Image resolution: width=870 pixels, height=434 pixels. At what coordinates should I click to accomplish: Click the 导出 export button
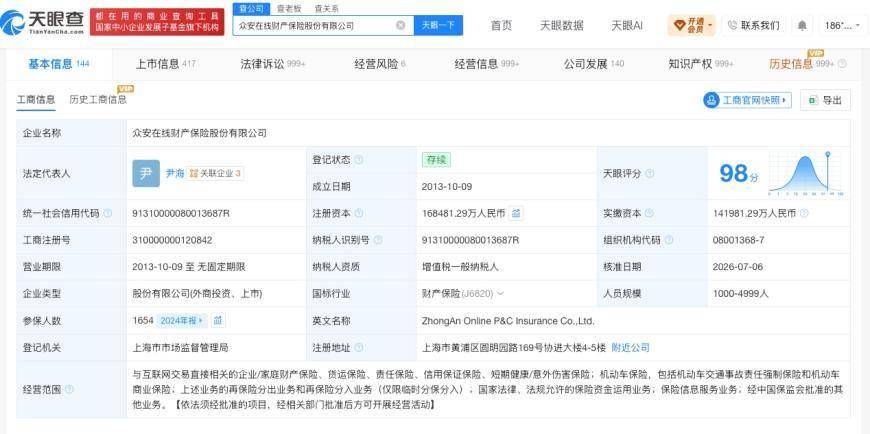tap(825, 100)
